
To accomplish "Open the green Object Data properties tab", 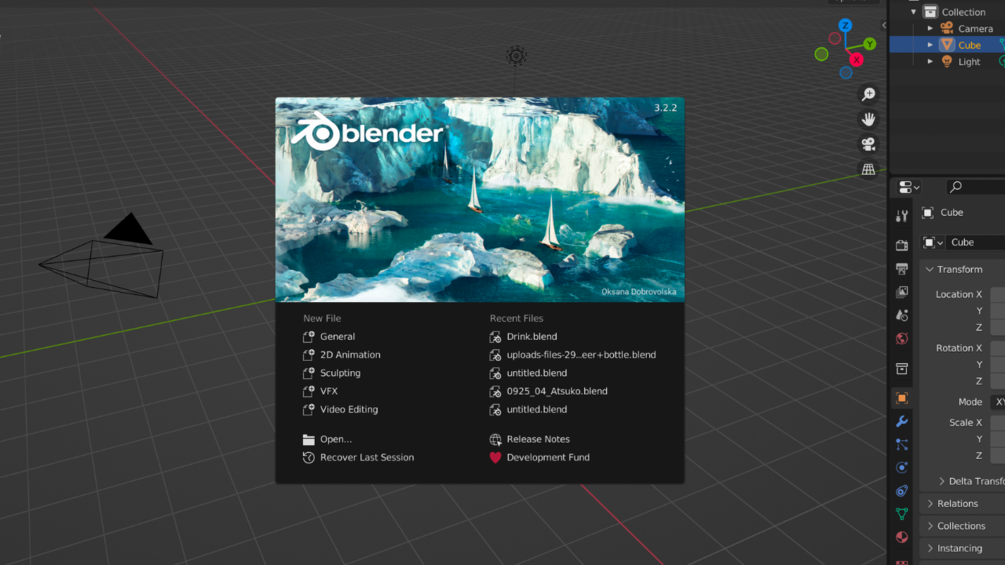I will pyautogui.click(x=902, y=514).
